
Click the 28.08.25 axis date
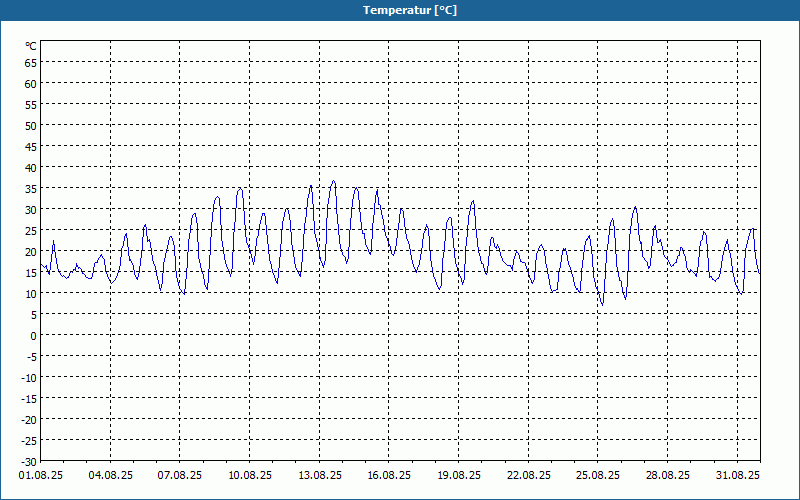667,475
